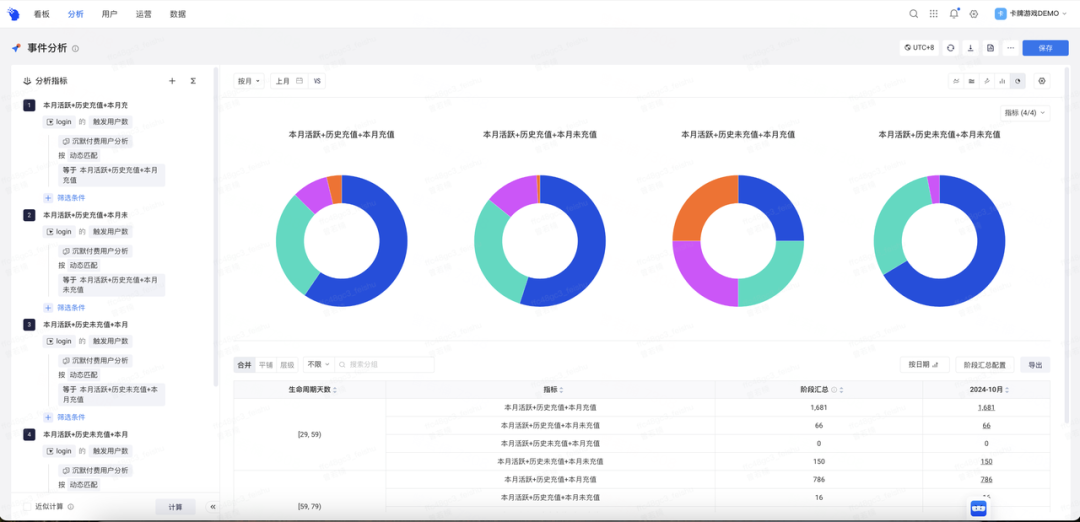Click the download icon in header
Screen dimensions: 1080x522
[970, 48]
